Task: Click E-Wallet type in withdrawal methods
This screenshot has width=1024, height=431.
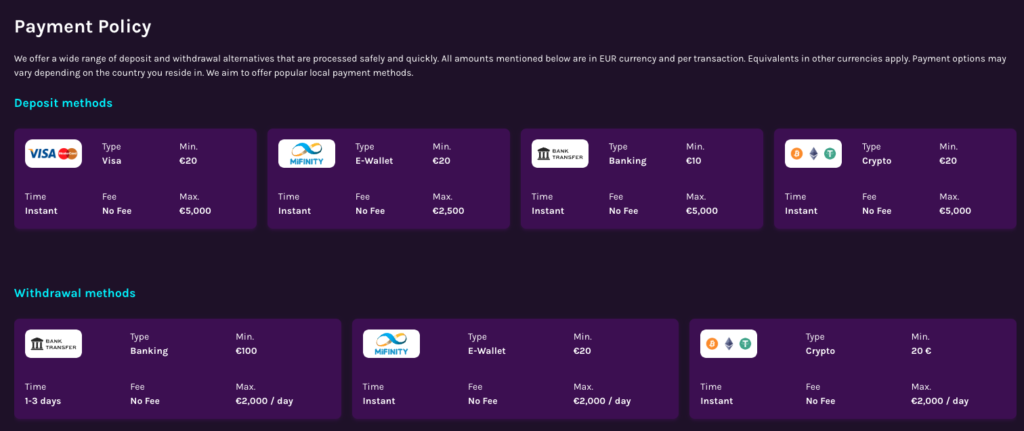Action: tap(487, 351)
